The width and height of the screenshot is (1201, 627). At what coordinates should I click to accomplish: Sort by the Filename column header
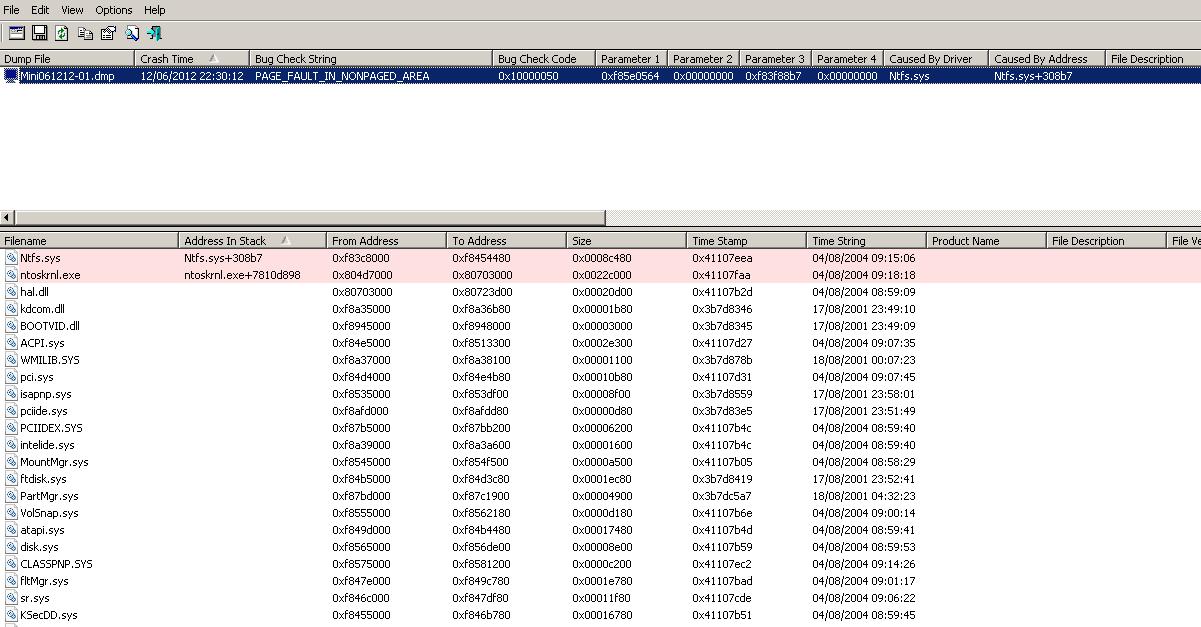(x=90, y=241)
